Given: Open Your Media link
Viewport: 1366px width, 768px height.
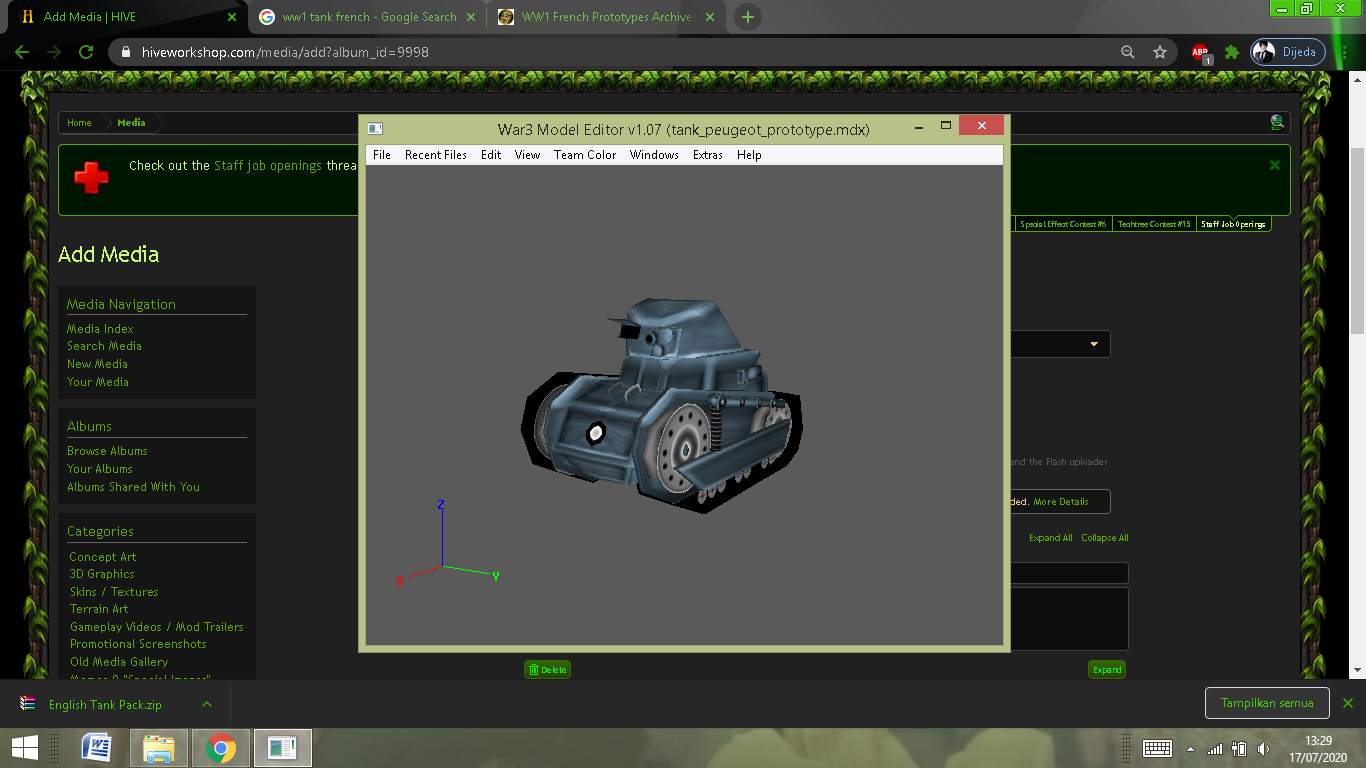Looking at the screenshot, I should coord(97,382).
